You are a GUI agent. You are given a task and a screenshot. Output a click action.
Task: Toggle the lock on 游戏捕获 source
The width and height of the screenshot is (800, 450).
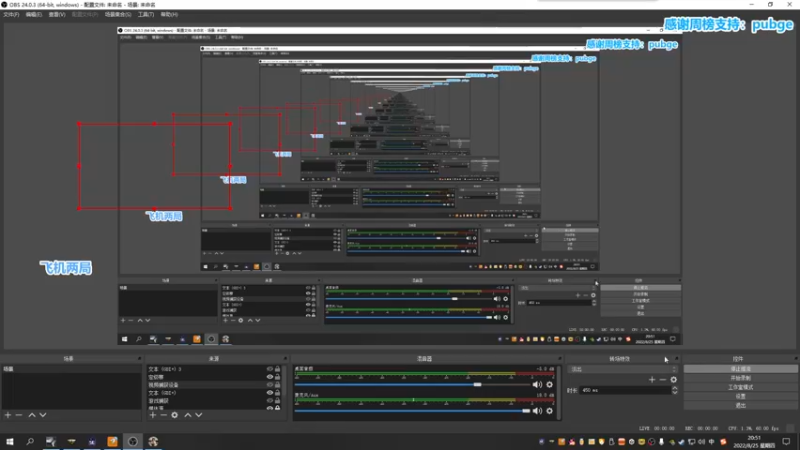pyautogui.click(x=278, y=401)
